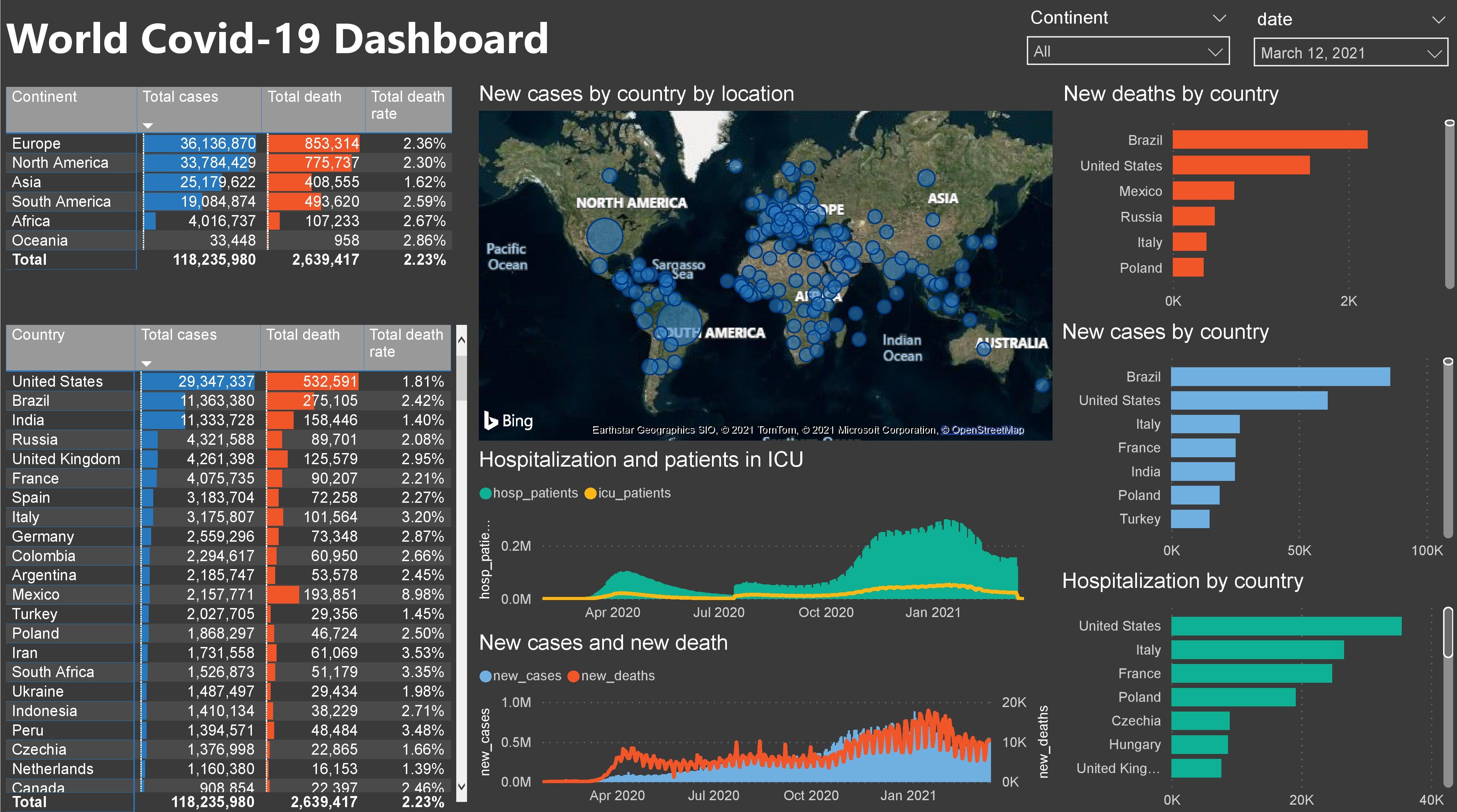The height and width of the screenshot is (812, 1457).
Task: Select United States in the country table
Action: click(x=229, y=382)
